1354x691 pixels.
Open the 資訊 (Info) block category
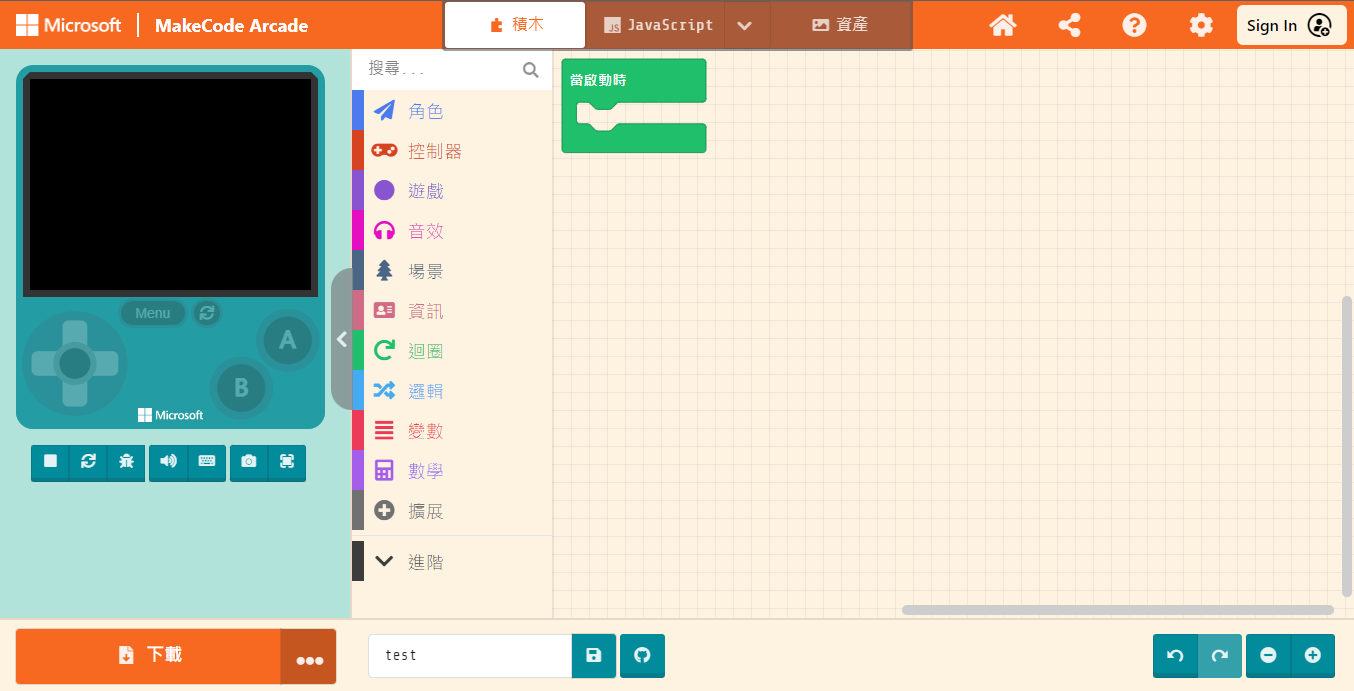point(452,311)
